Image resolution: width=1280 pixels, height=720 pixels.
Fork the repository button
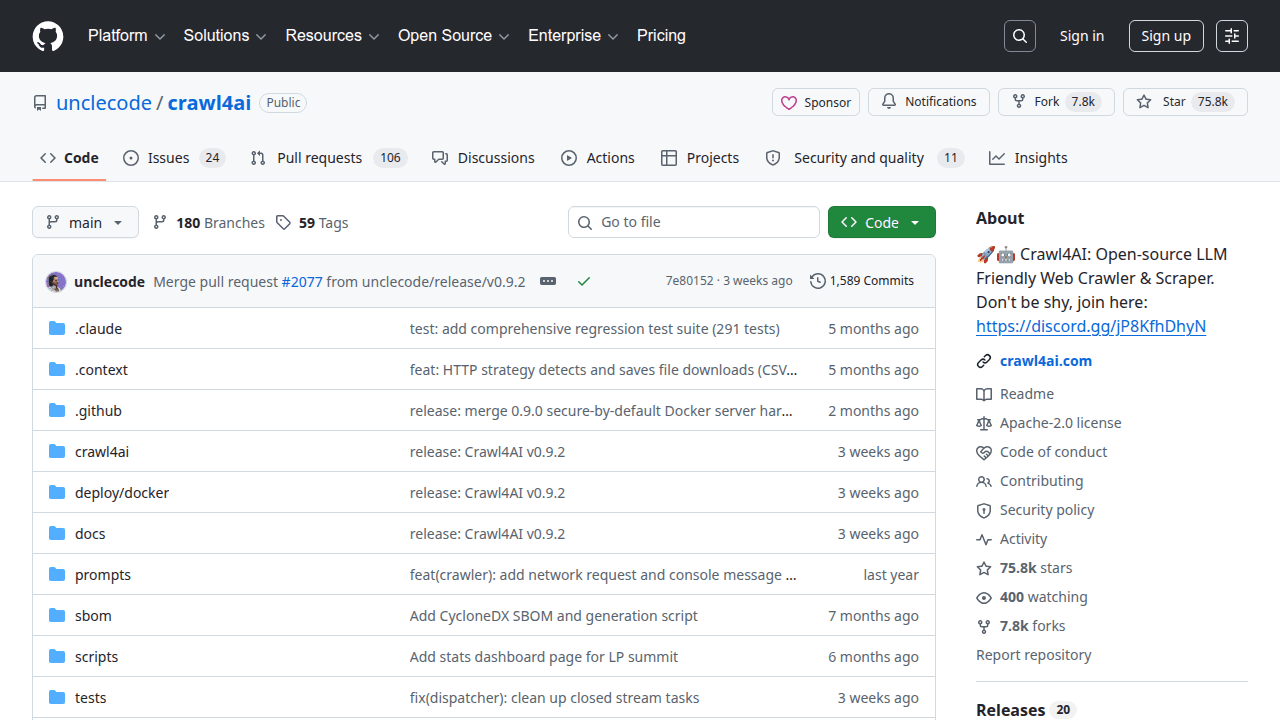coord(1056,102)
